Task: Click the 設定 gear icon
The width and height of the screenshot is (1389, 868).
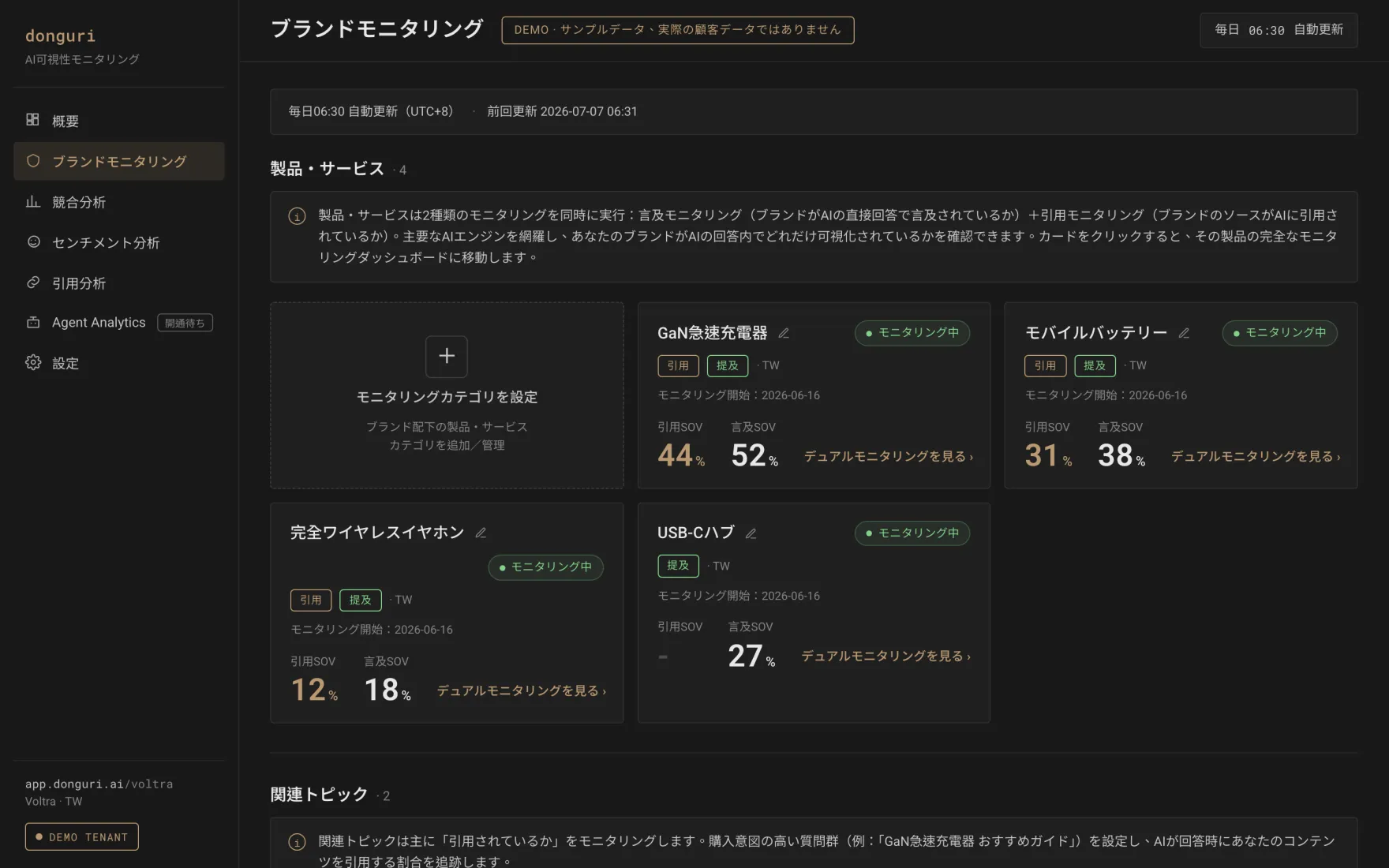Action: click(32, 363)
